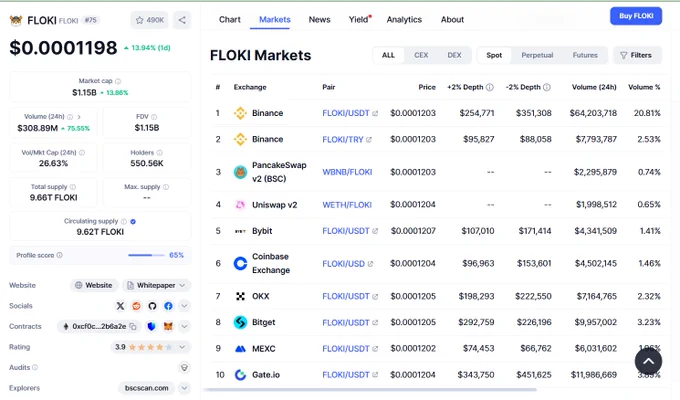The height and width of the screenshot is (400, 680).
Task: Click the Buy FLOKI button
Action: 636,16
